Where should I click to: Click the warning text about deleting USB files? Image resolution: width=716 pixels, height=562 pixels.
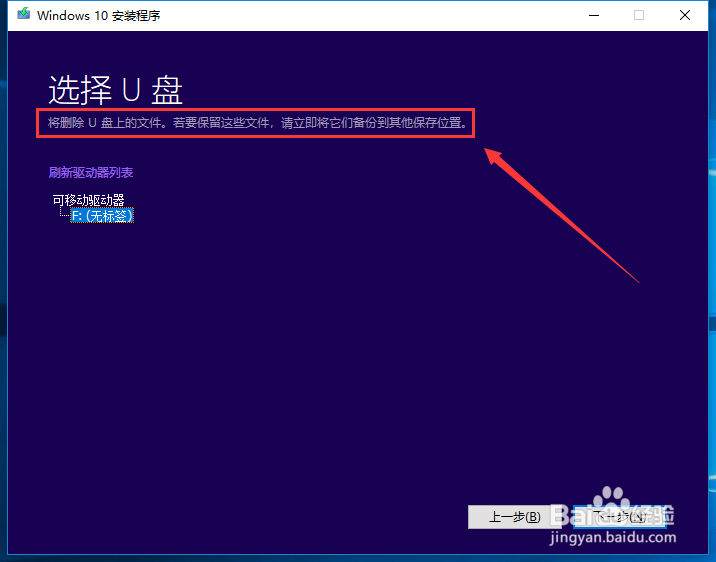[258, 123]
